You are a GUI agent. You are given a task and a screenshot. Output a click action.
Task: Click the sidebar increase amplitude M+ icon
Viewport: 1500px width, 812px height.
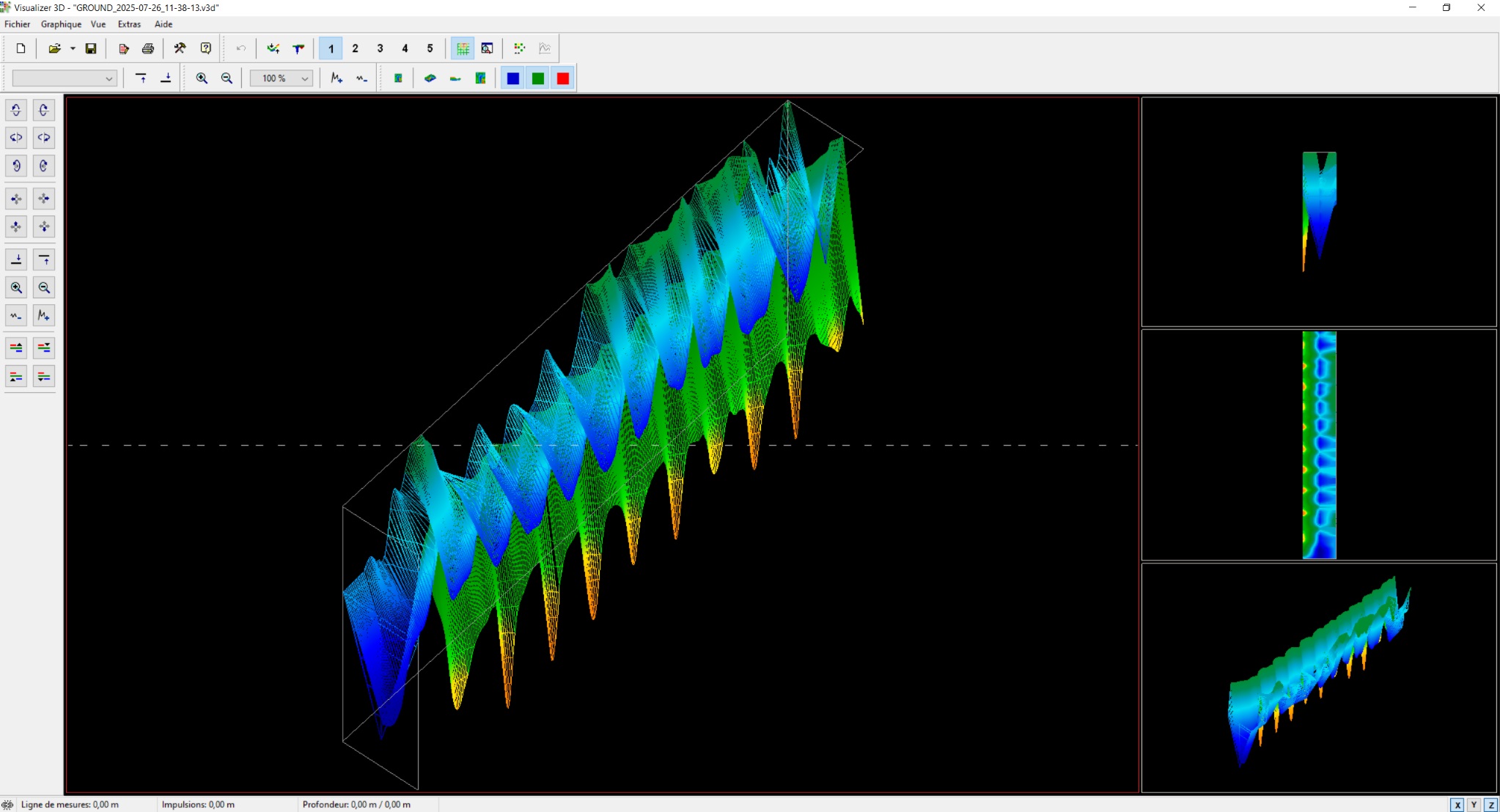pyautogui.click(x=44, y=316)
